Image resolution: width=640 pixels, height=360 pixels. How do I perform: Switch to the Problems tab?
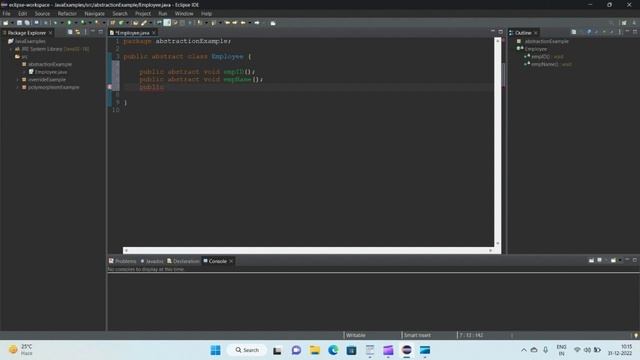point(122,261)
